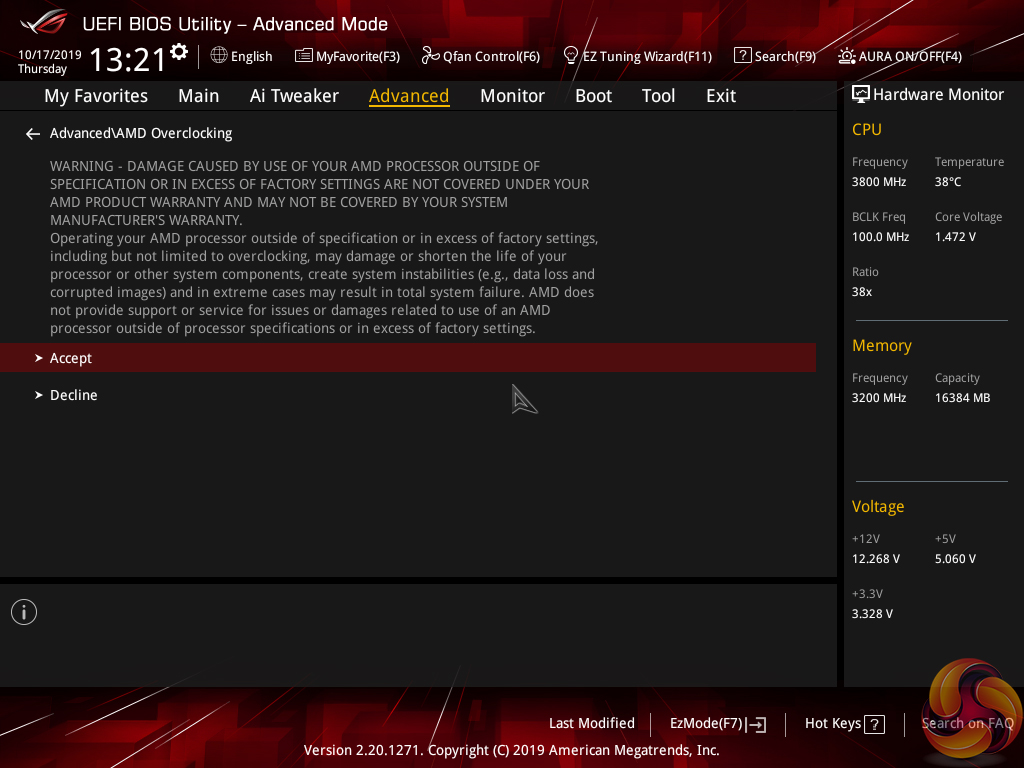
Task: Click the settings gear next to the clock
Action: (x=178, y=51)
